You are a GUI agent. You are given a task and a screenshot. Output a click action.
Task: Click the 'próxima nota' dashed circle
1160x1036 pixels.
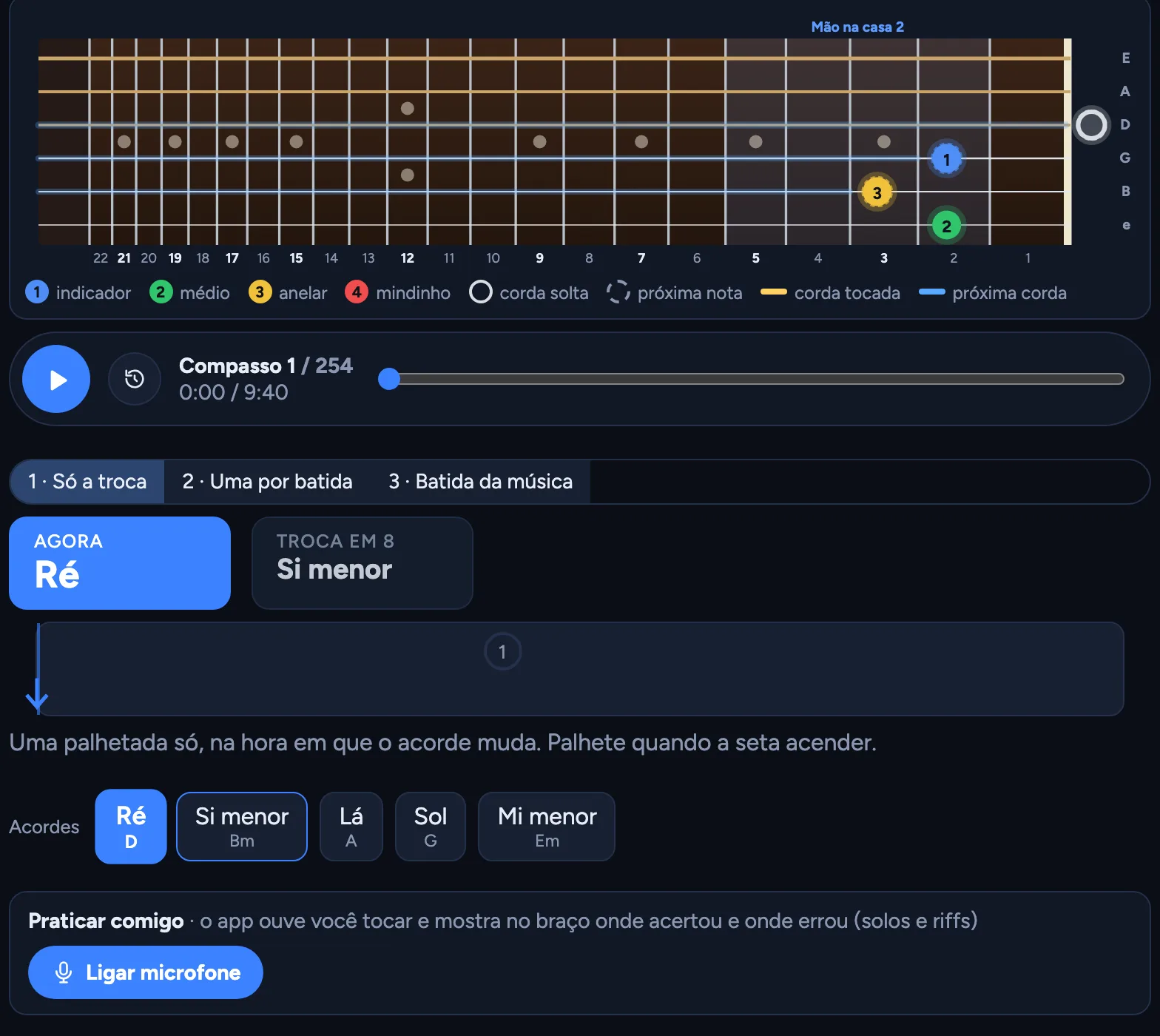pyautogui.click(x=618, y=292)
